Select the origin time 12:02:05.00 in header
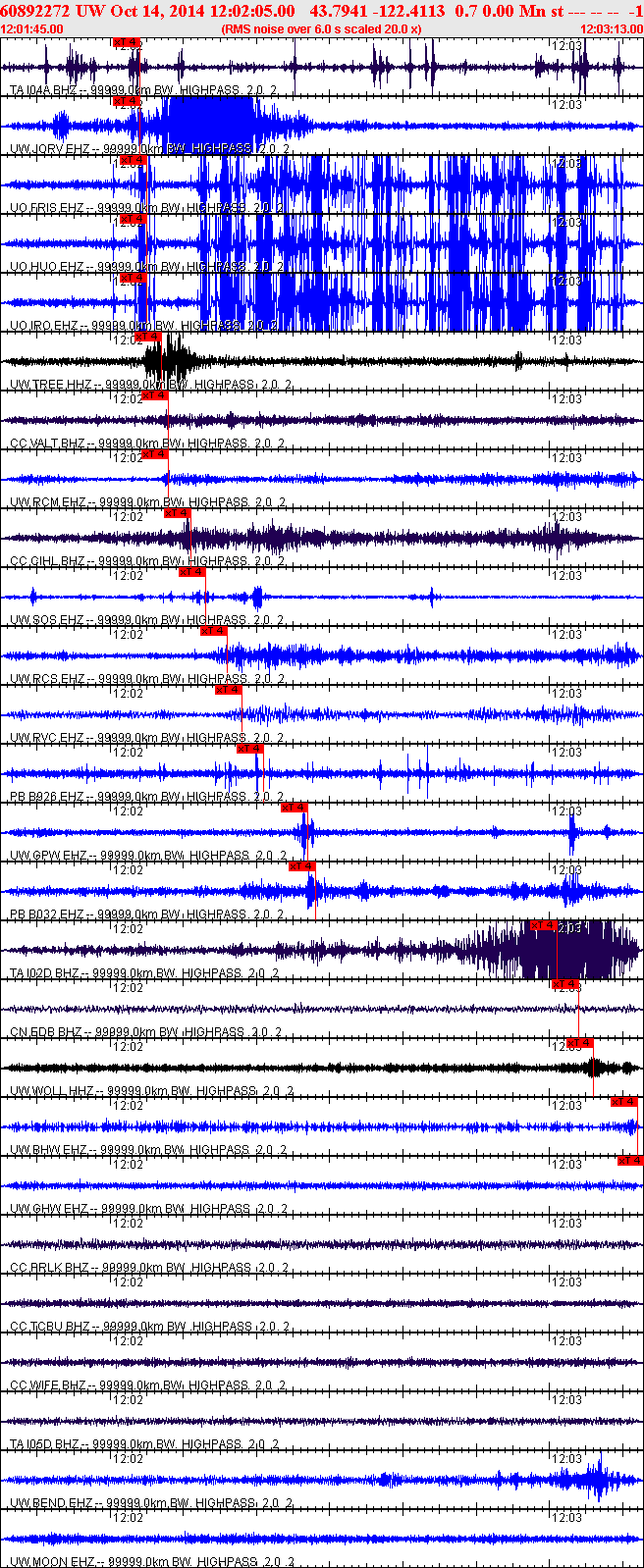 click(x=250, y=11)
